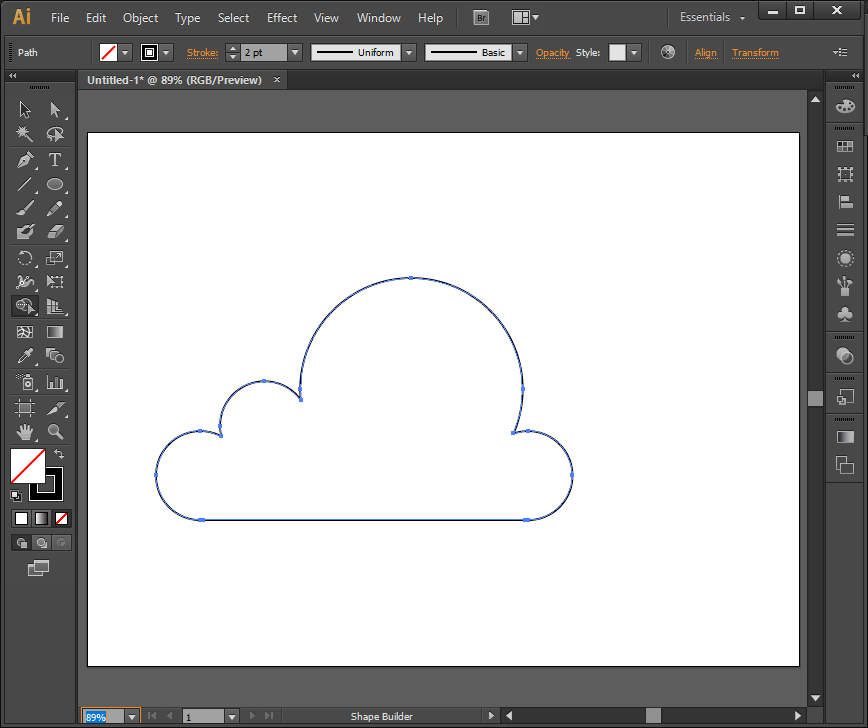Viewport: 868px width, 728px height.
Task: Click the Transform link
Action: click(x=755, y=53)
